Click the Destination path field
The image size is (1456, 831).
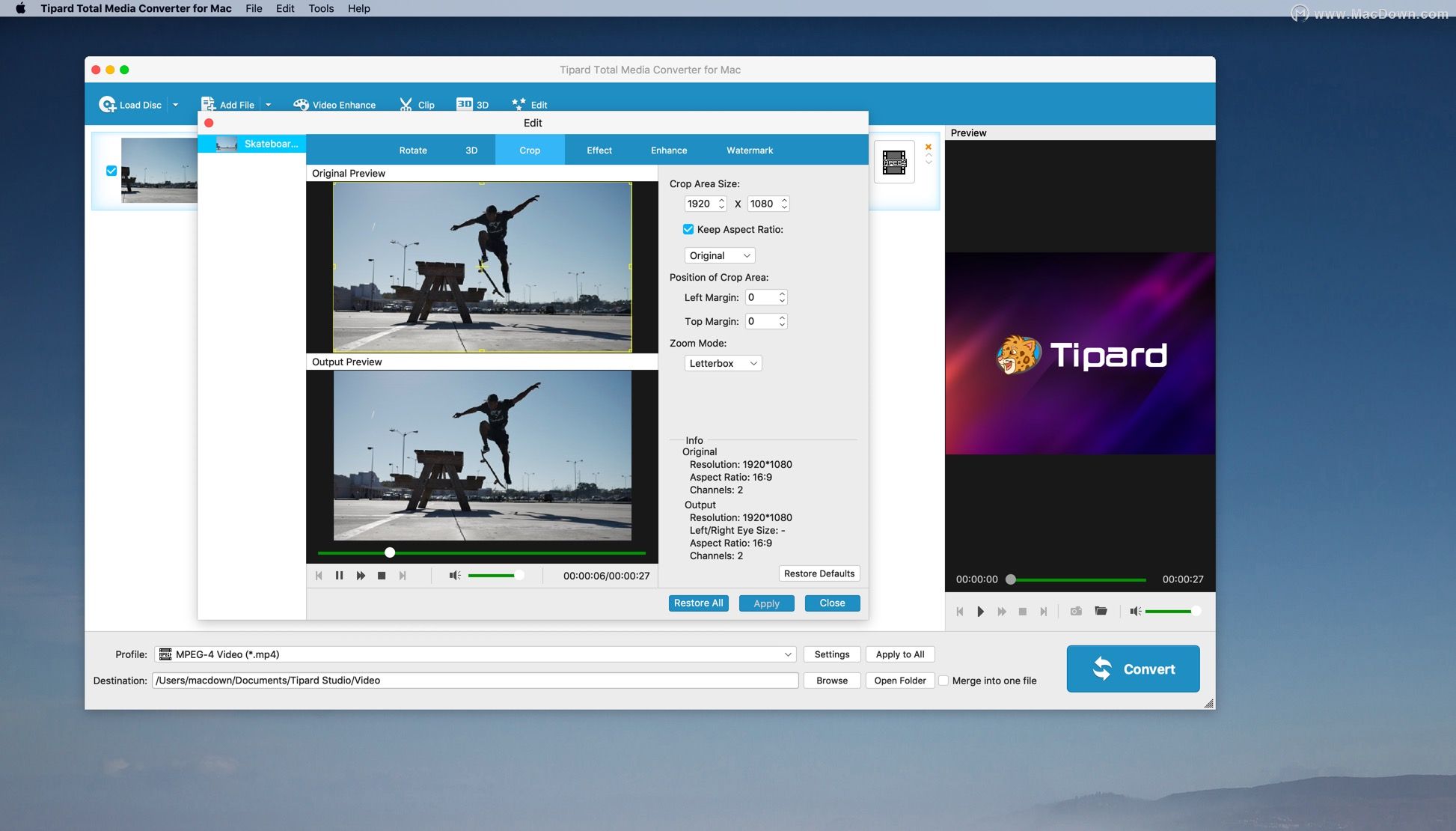[476, 681]
